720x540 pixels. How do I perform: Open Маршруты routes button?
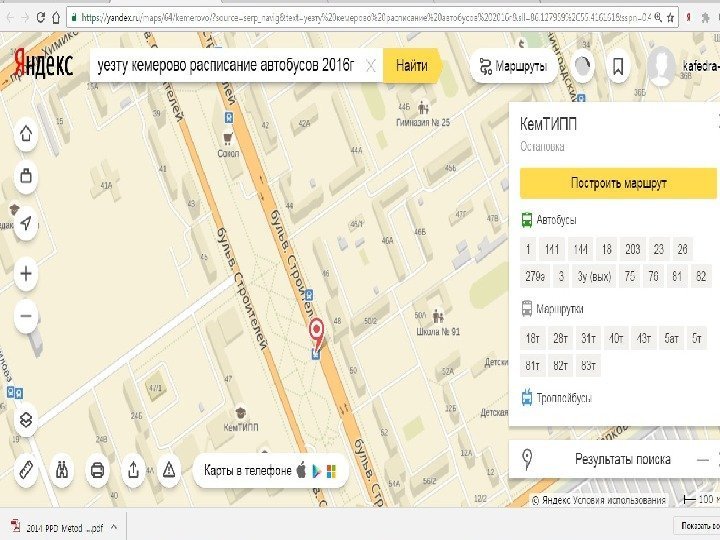[x=513, y=66]
